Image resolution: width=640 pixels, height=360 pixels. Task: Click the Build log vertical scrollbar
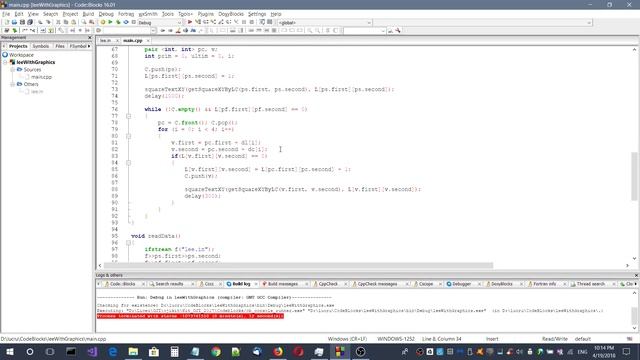tap(634, 311)
